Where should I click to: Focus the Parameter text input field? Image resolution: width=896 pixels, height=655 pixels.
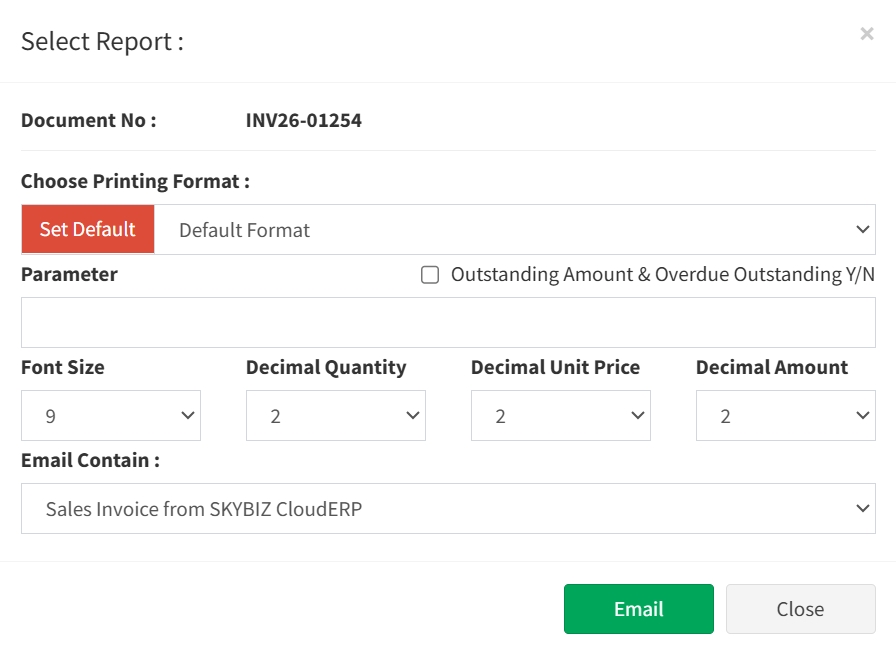pyautogui.click(x=448, y=322)
